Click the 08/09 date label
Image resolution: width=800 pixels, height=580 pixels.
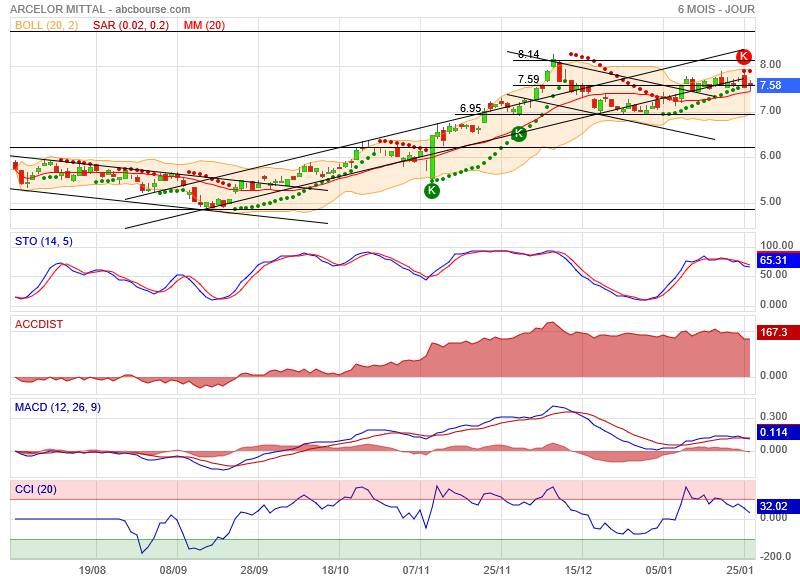[x=173, y=570]
